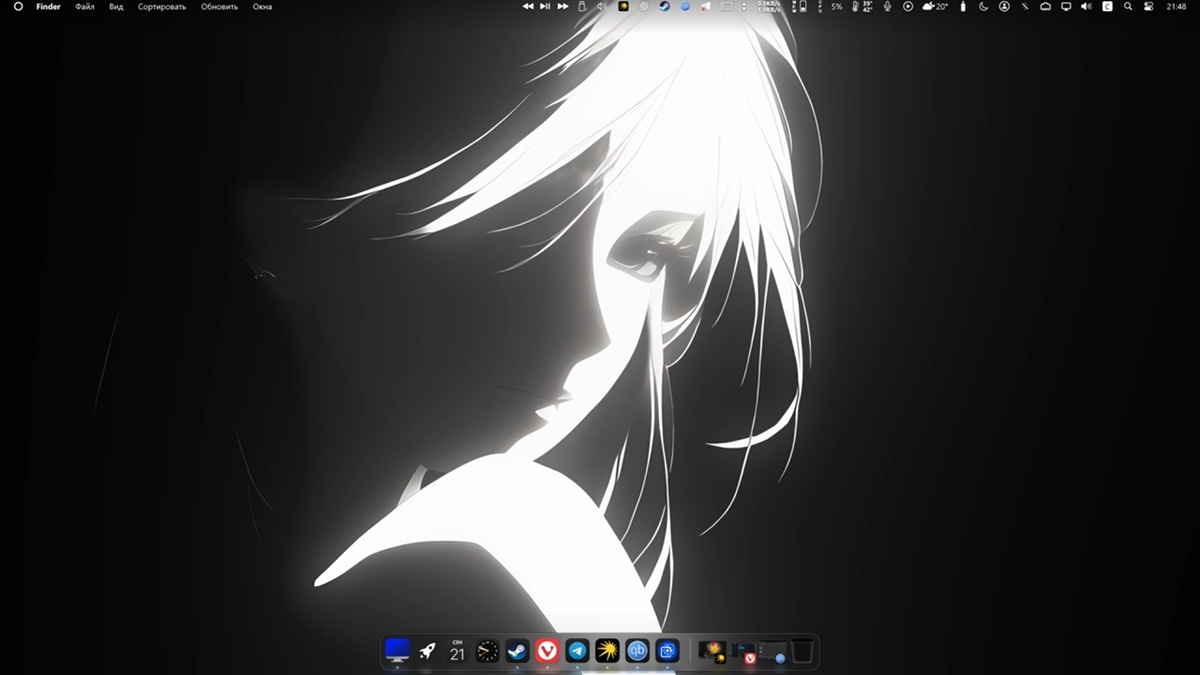Open the Finder menu
Screen dimensions: 1200x675
pos(48,6)
